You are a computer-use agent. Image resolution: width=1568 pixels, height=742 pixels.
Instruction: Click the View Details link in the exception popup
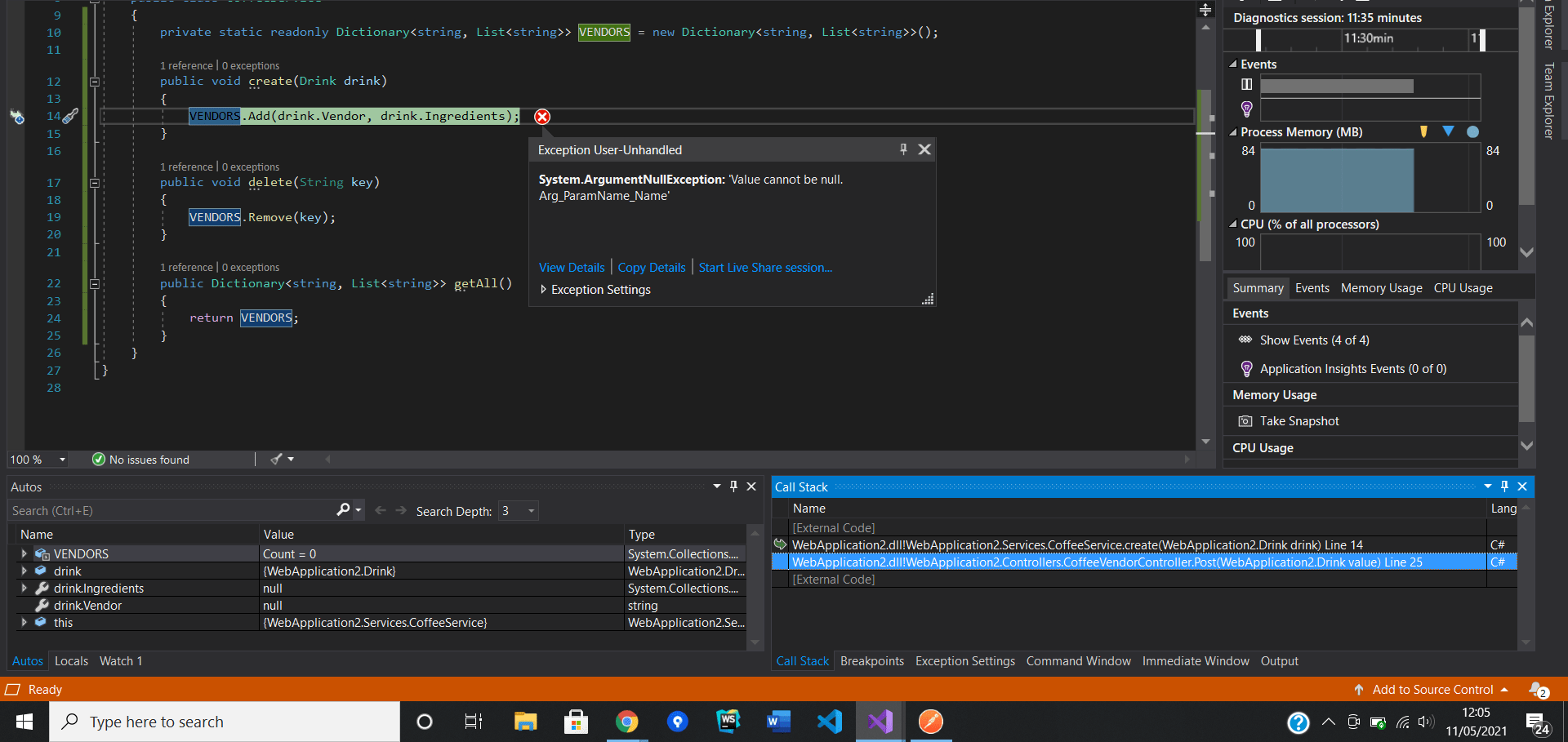coord(571,267)
